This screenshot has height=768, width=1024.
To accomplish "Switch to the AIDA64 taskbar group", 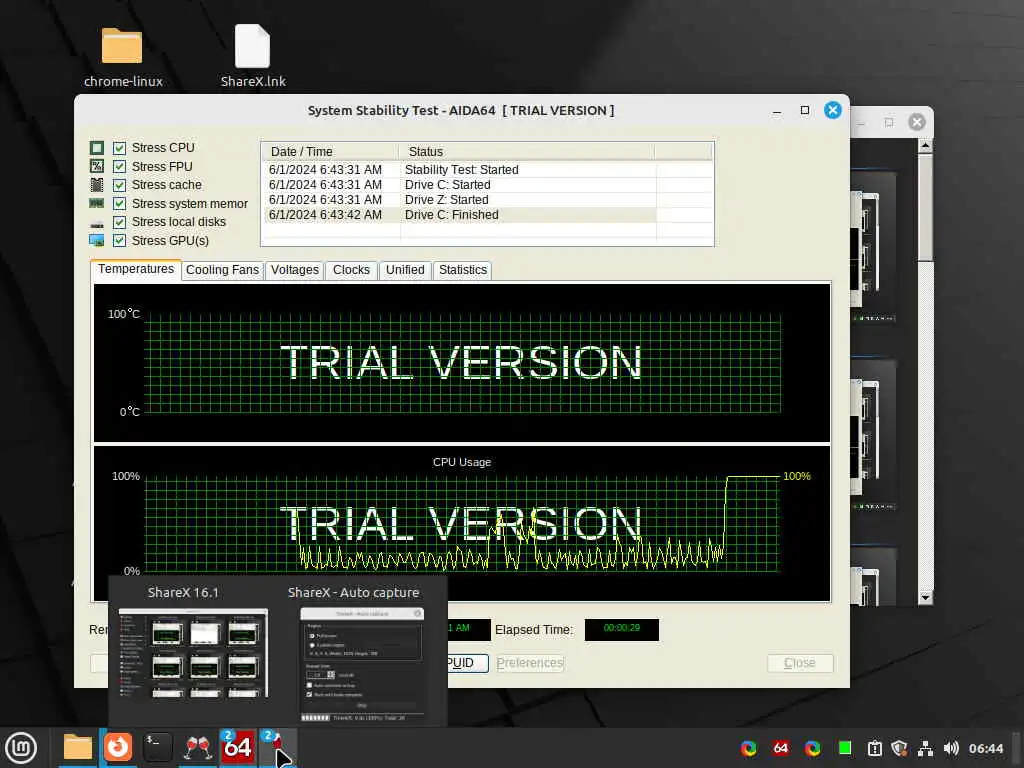I will click(237, 746).
